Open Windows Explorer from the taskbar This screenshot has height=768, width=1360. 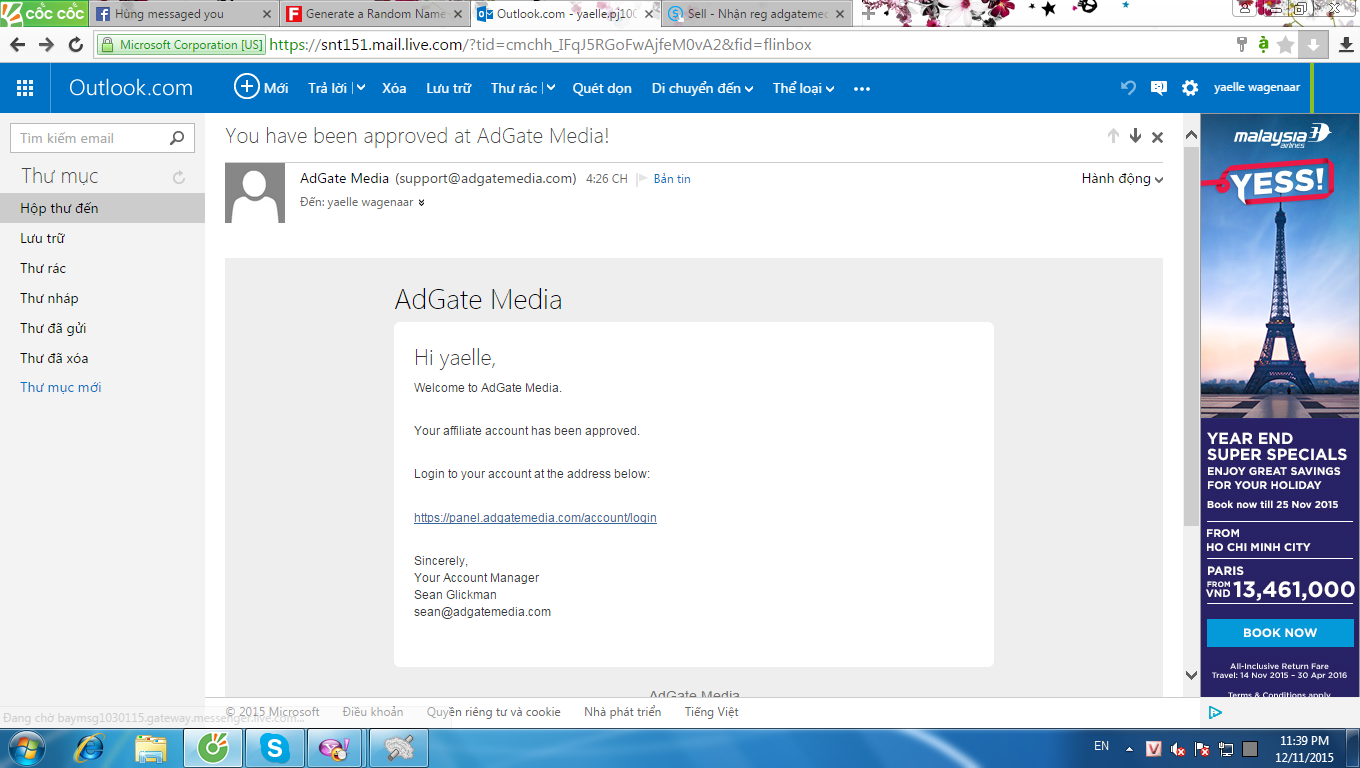point(152,747)
